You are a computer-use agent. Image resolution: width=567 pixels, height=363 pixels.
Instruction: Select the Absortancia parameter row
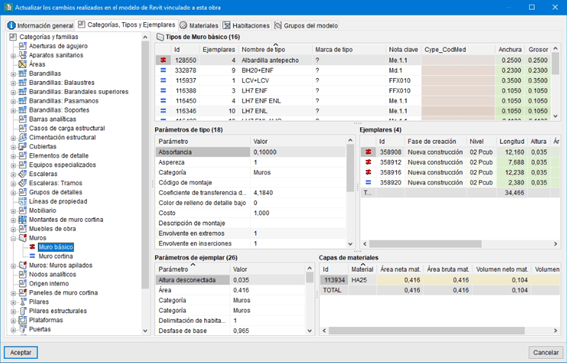point(250,152)
